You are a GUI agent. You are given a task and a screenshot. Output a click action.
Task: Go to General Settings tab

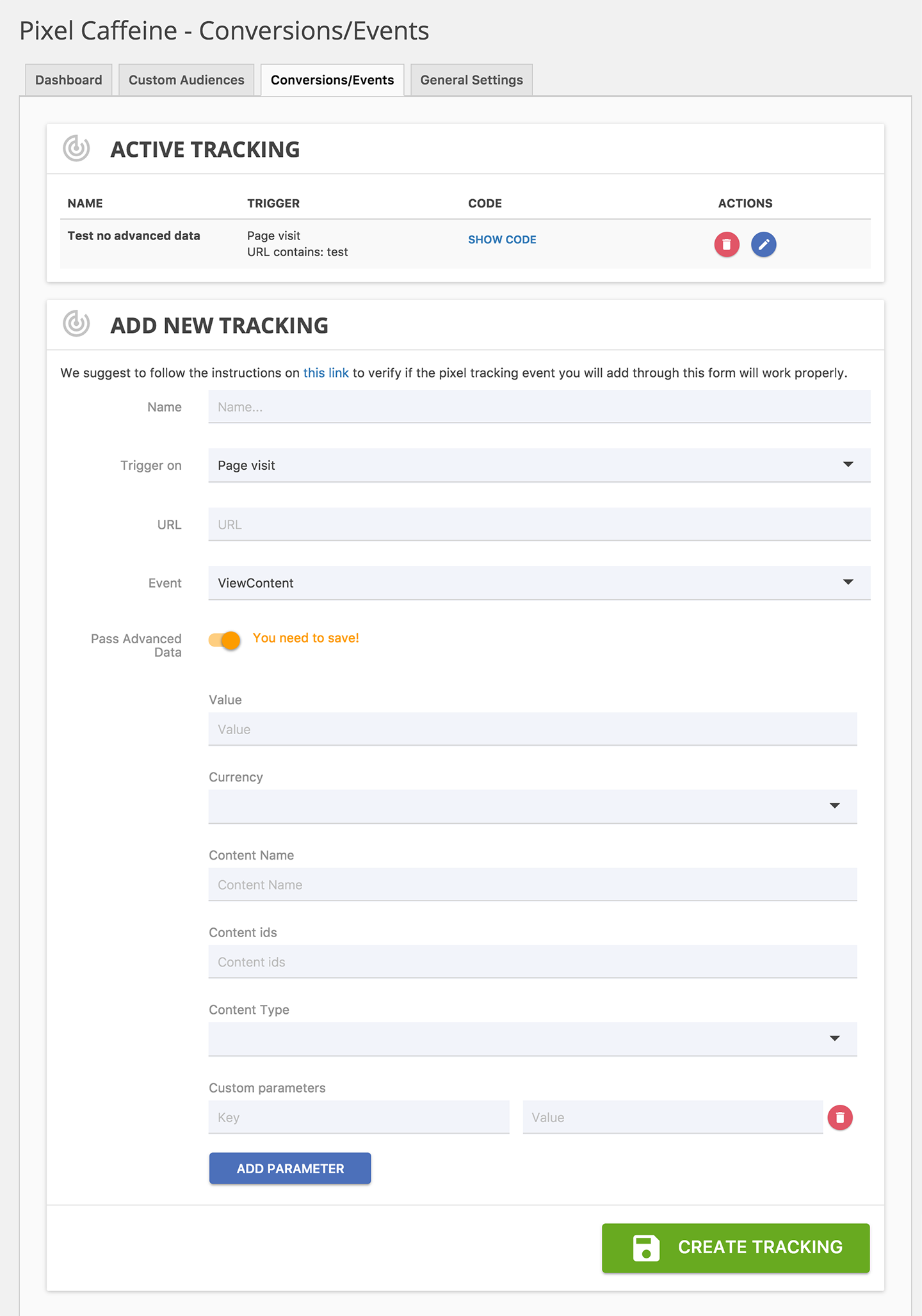point(471,80)
